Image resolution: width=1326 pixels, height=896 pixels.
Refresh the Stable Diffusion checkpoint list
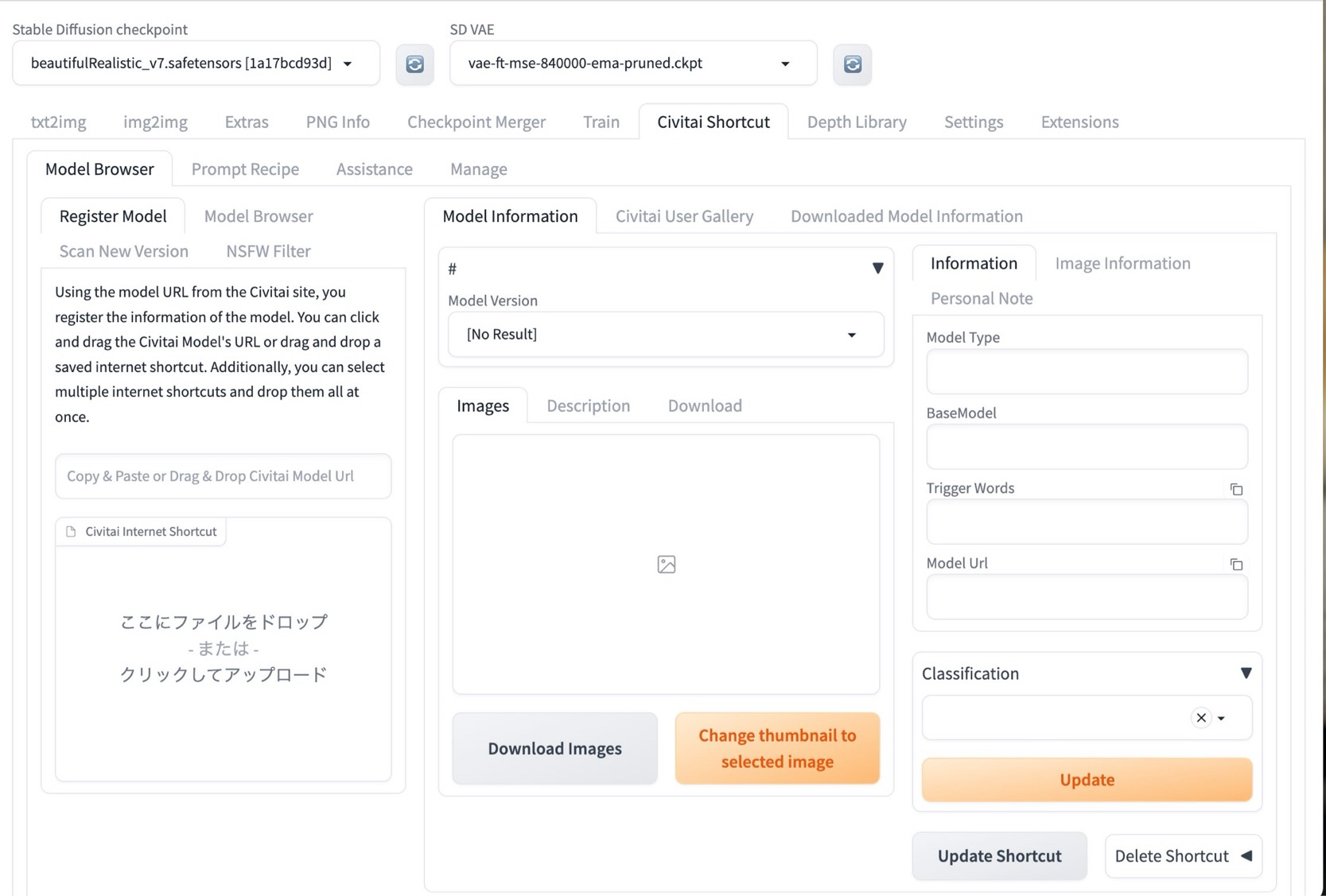click(414, 64)
